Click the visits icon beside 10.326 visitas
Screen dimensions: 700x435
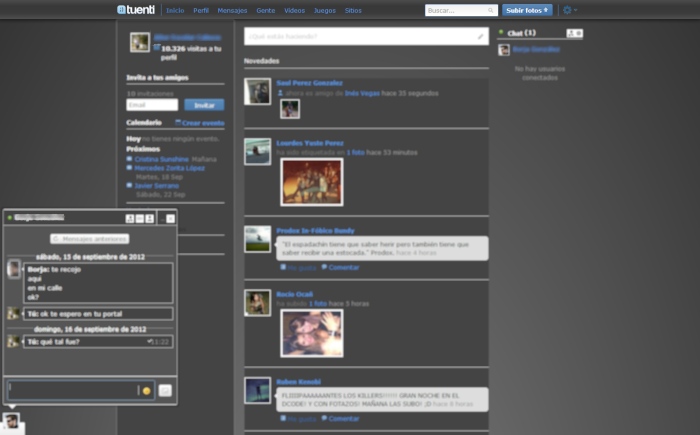157,47
